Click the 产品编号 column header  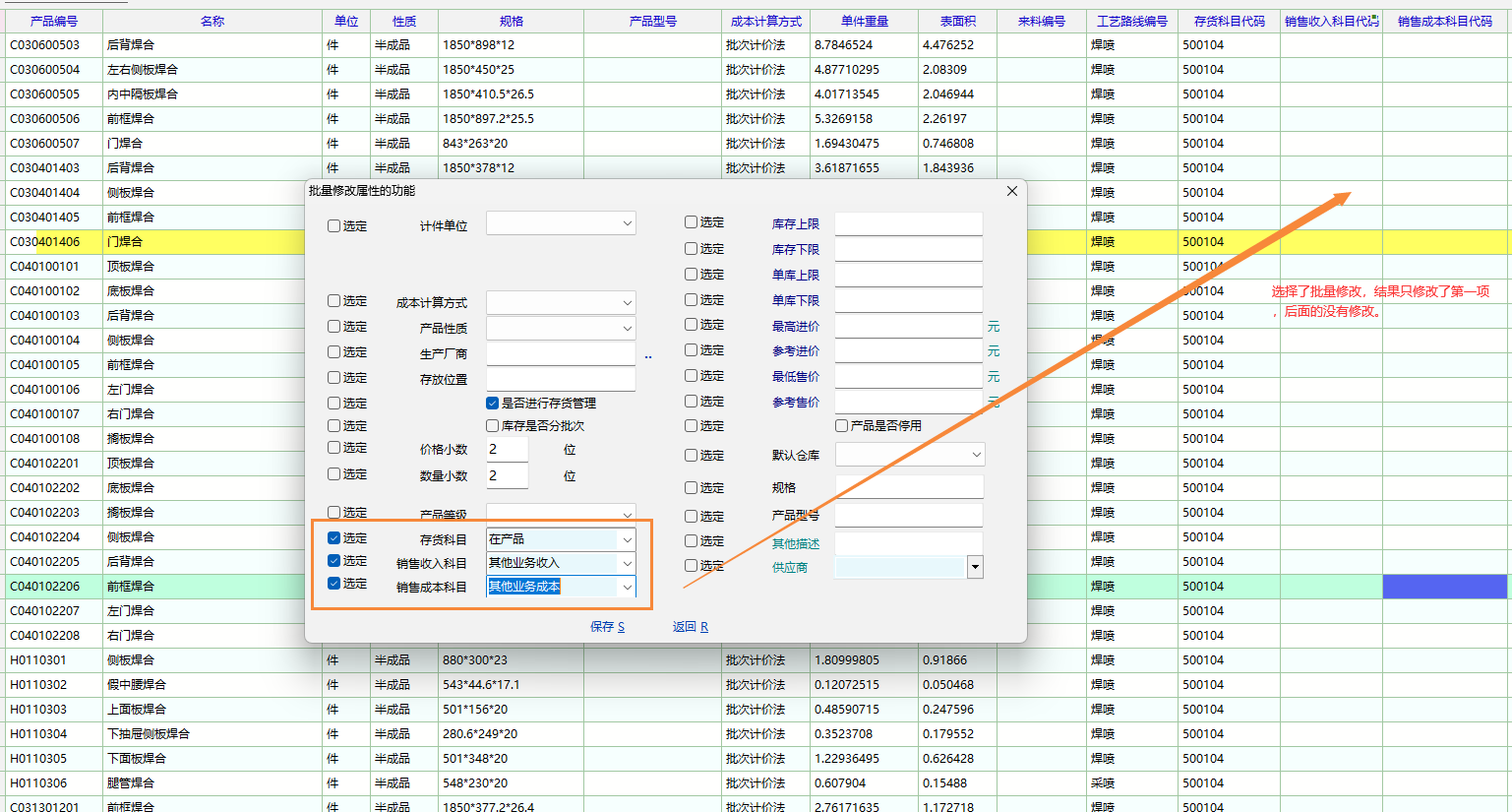tap(53, 21)
